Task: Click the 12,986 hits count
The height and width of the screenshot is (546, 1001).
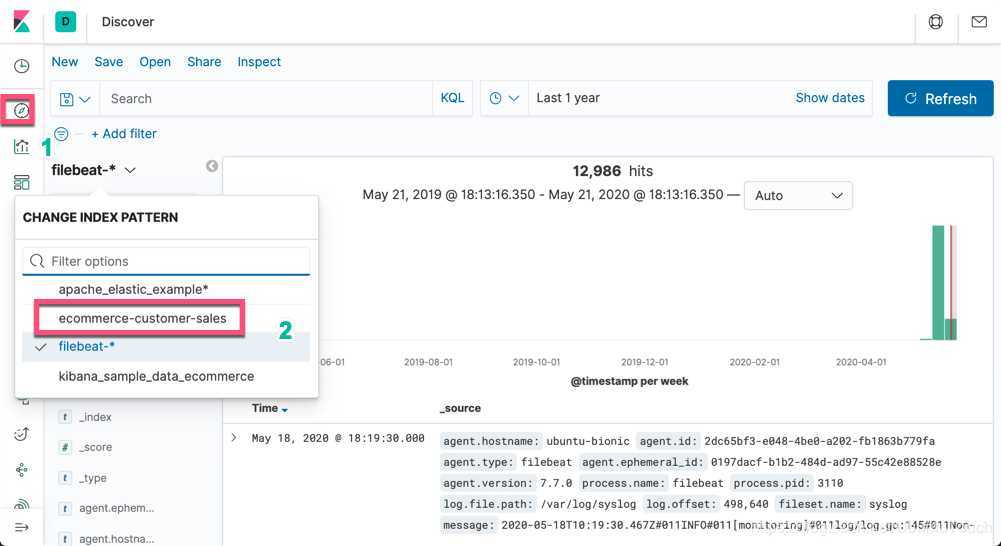Action: coord(613,171)
